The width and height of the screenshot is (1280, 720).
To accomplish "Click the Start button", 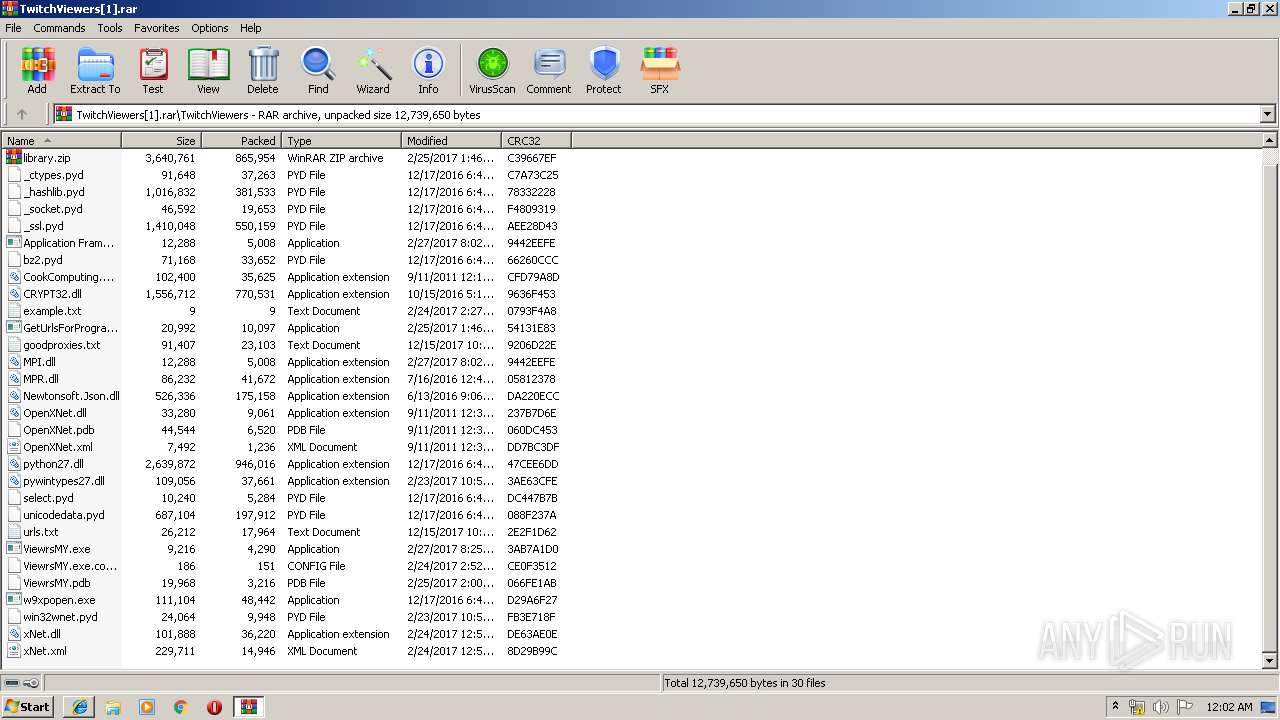I will [x=28, y=707].
